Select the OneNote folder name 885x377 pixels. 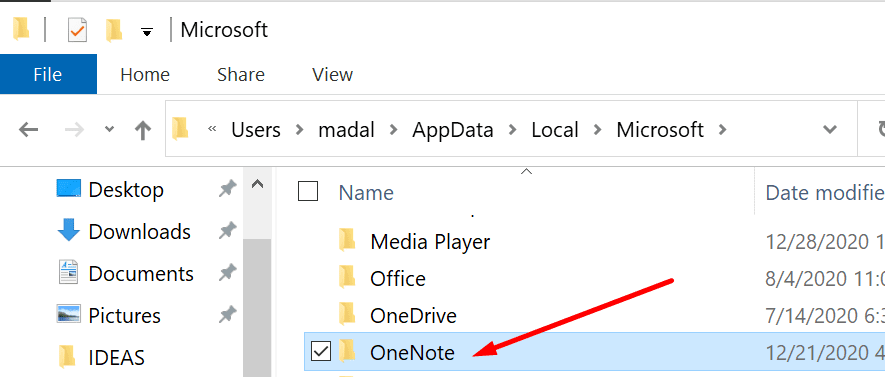412,353
